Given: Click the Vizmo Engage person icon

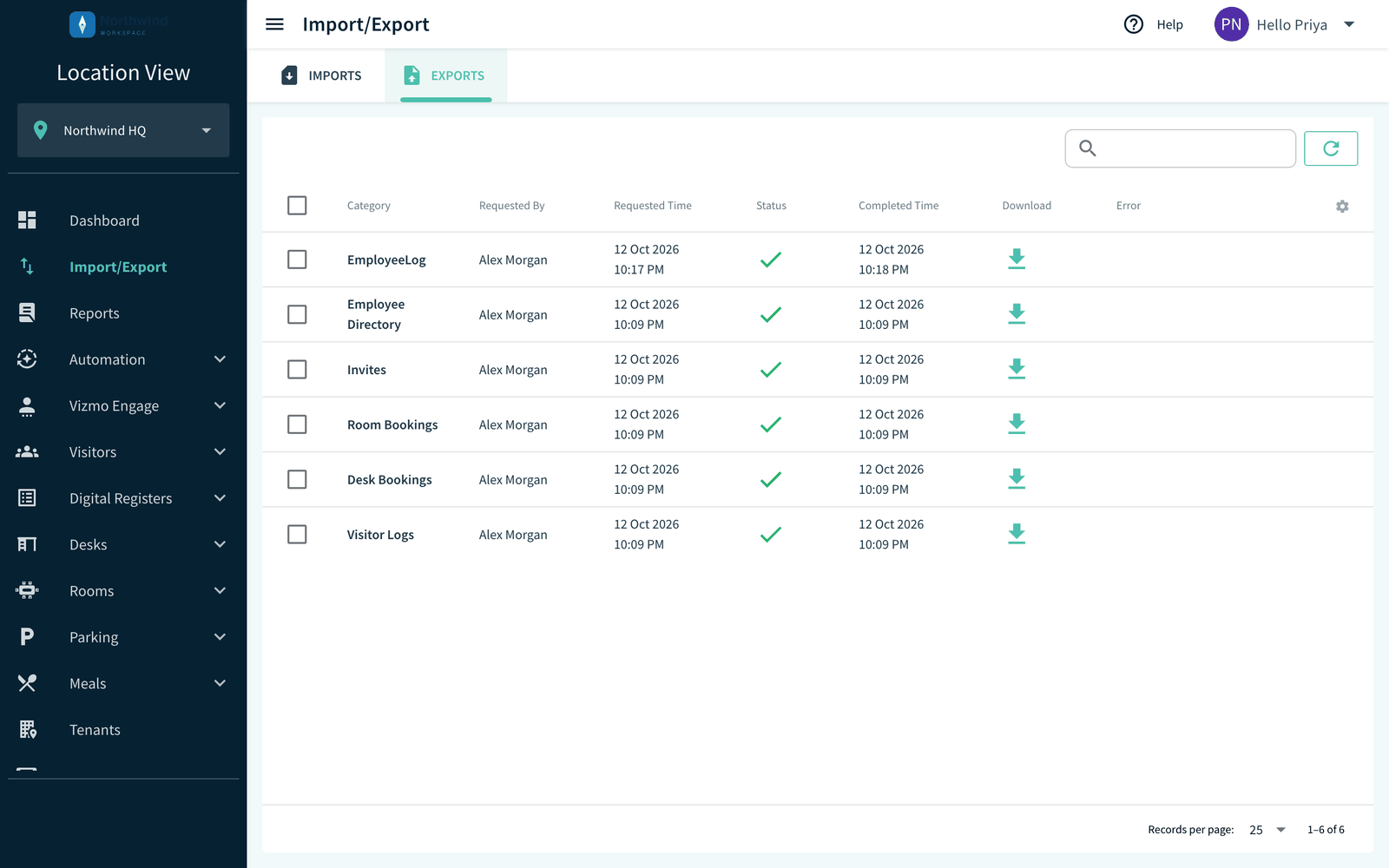Looking at the screenshot, I should tap(27, 406).
